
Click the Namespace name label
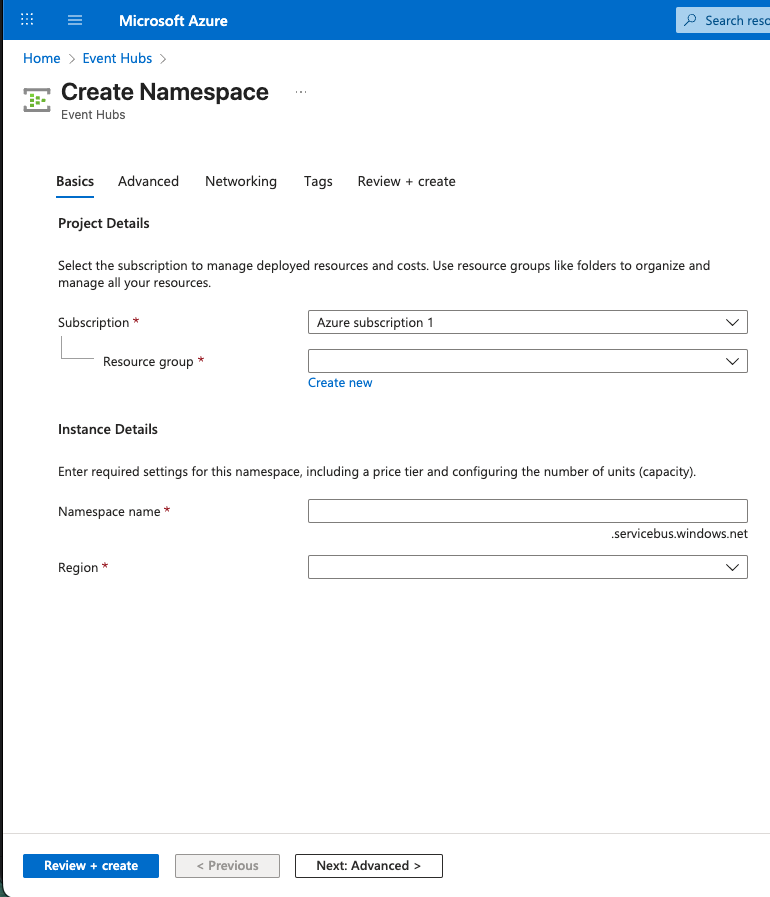[x=109, y=511]
